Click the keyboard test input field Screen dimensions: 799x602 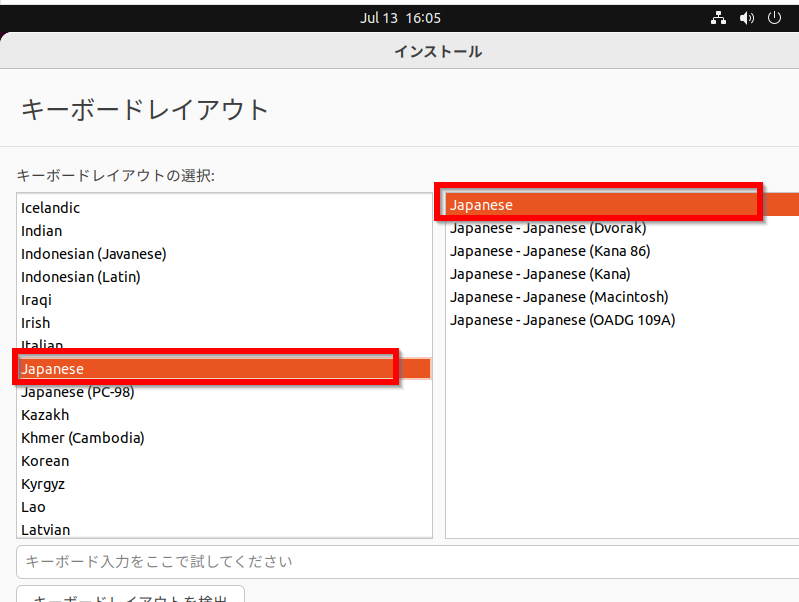pos(400,561)
